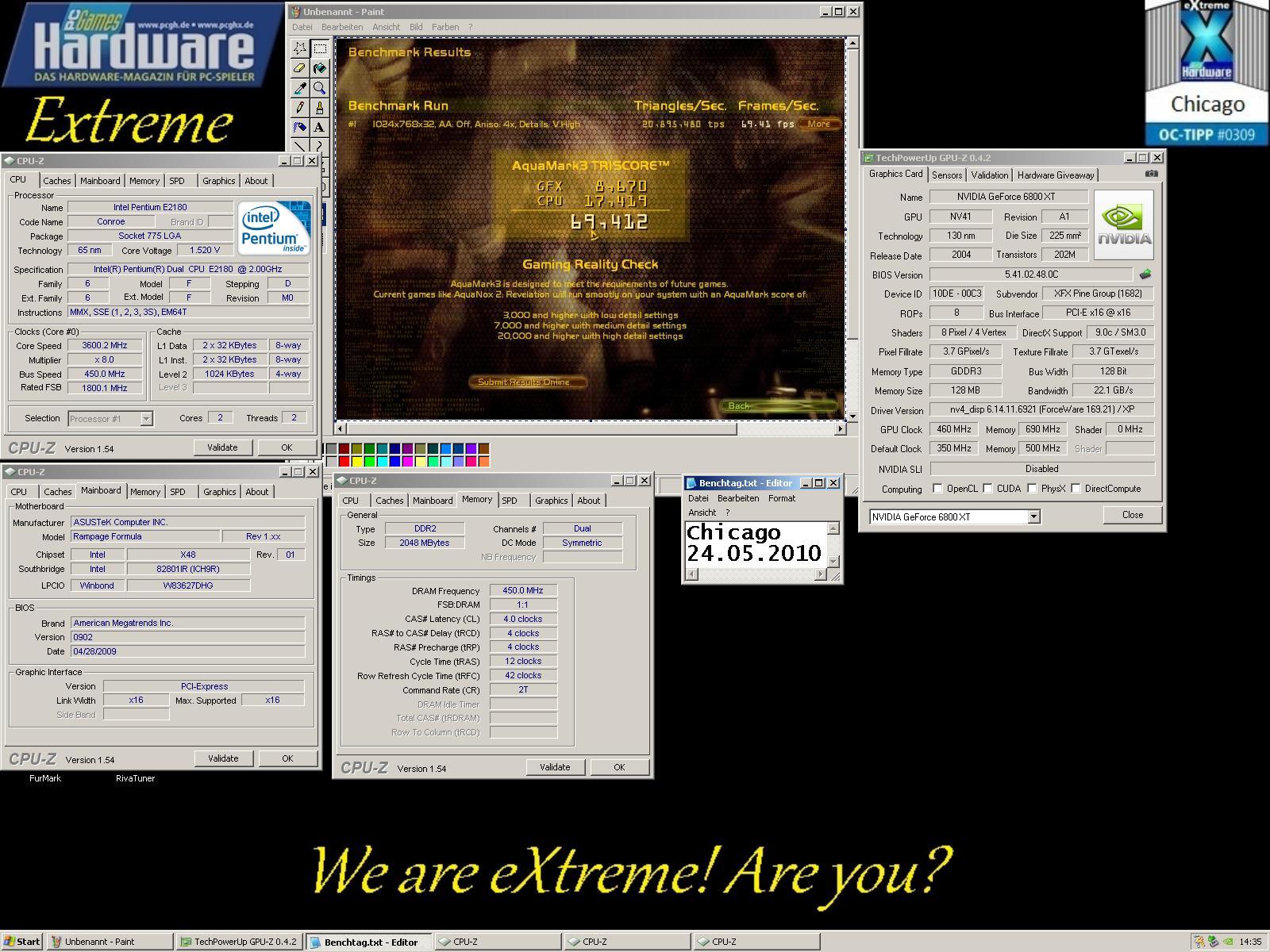This screenshot has width=1270, height=952.
Task: Open the Bearbeiten menu in Paint
Action: (x=342, y=27)
